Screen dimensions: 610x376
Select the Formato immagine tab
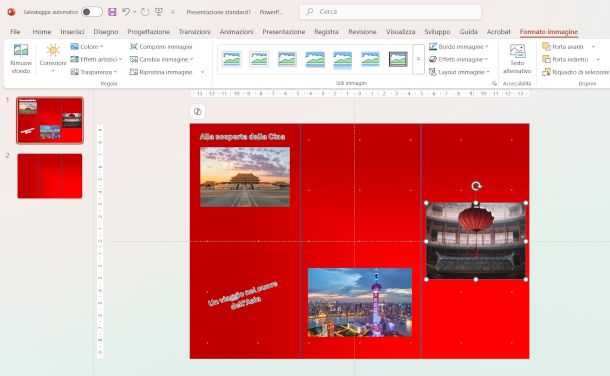549,31
